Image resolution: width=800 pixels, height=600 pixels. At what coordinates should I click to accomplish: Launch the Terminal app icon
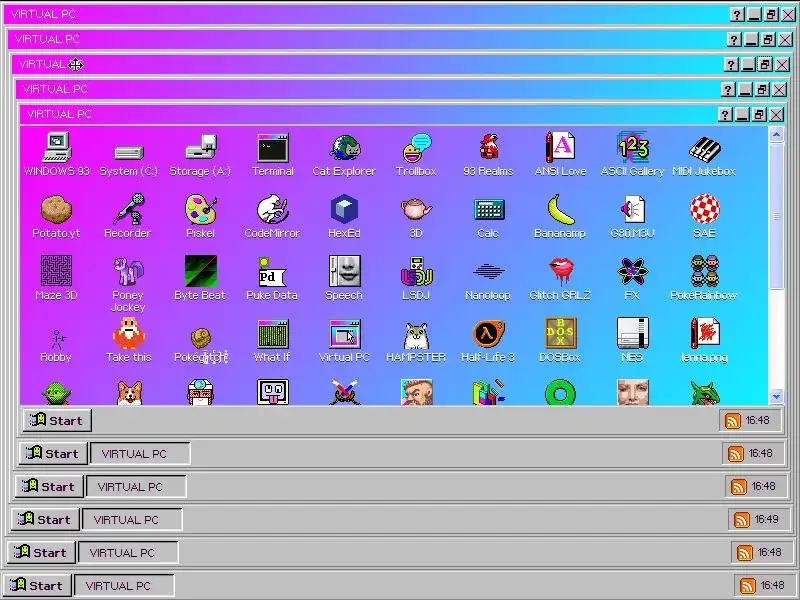pyautogui.click(x=272, y=147)
